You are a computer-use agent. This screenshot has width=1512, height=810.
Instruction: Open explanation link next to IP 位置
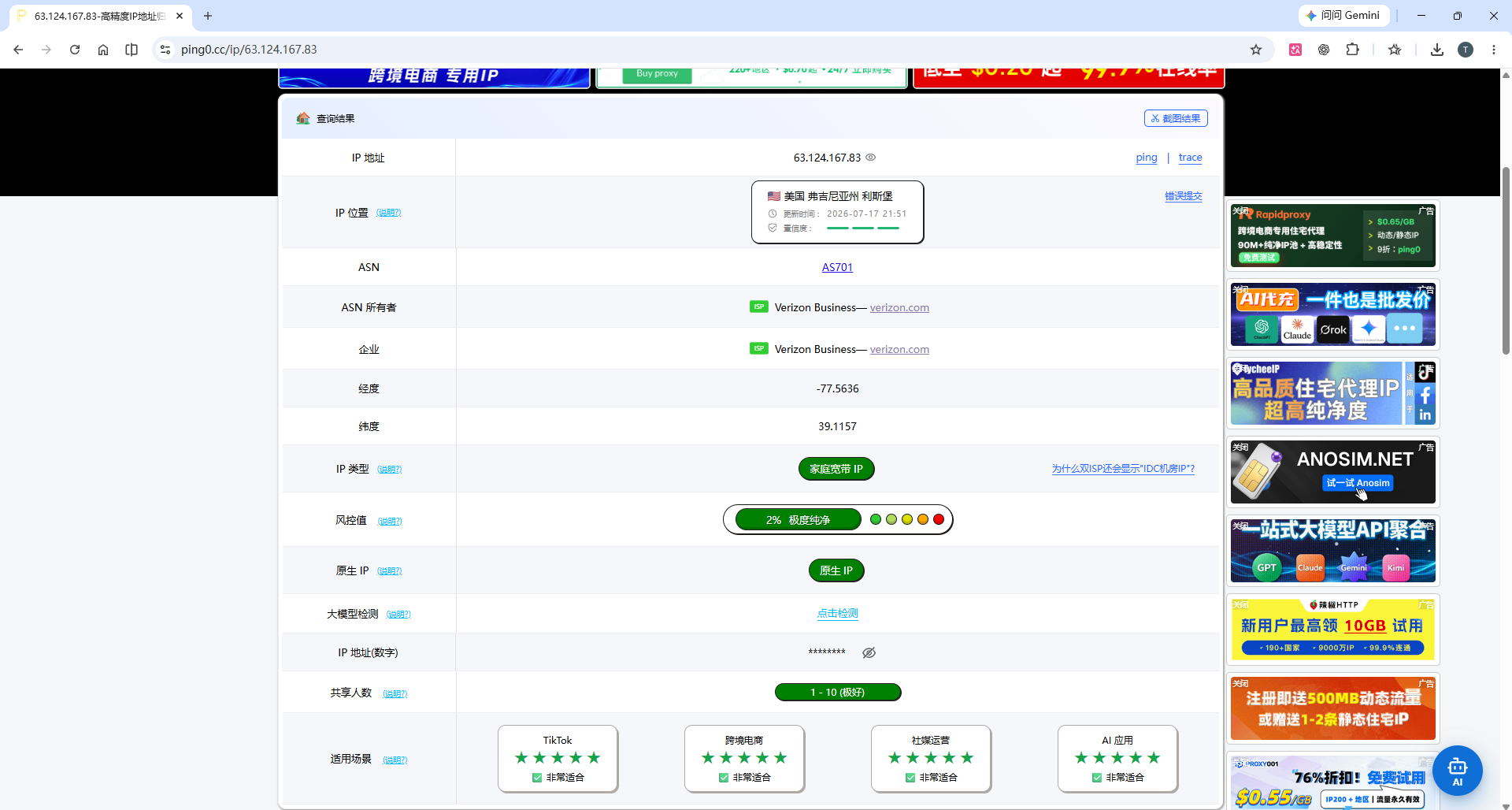(x=388, y=213)
